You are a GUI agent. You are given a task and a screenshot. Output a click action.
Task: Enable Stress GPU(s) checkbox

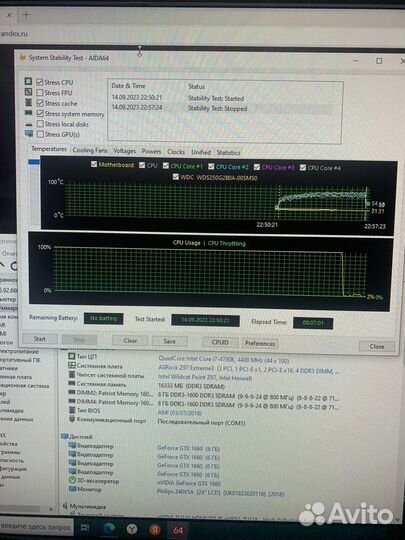click(40, 134)
